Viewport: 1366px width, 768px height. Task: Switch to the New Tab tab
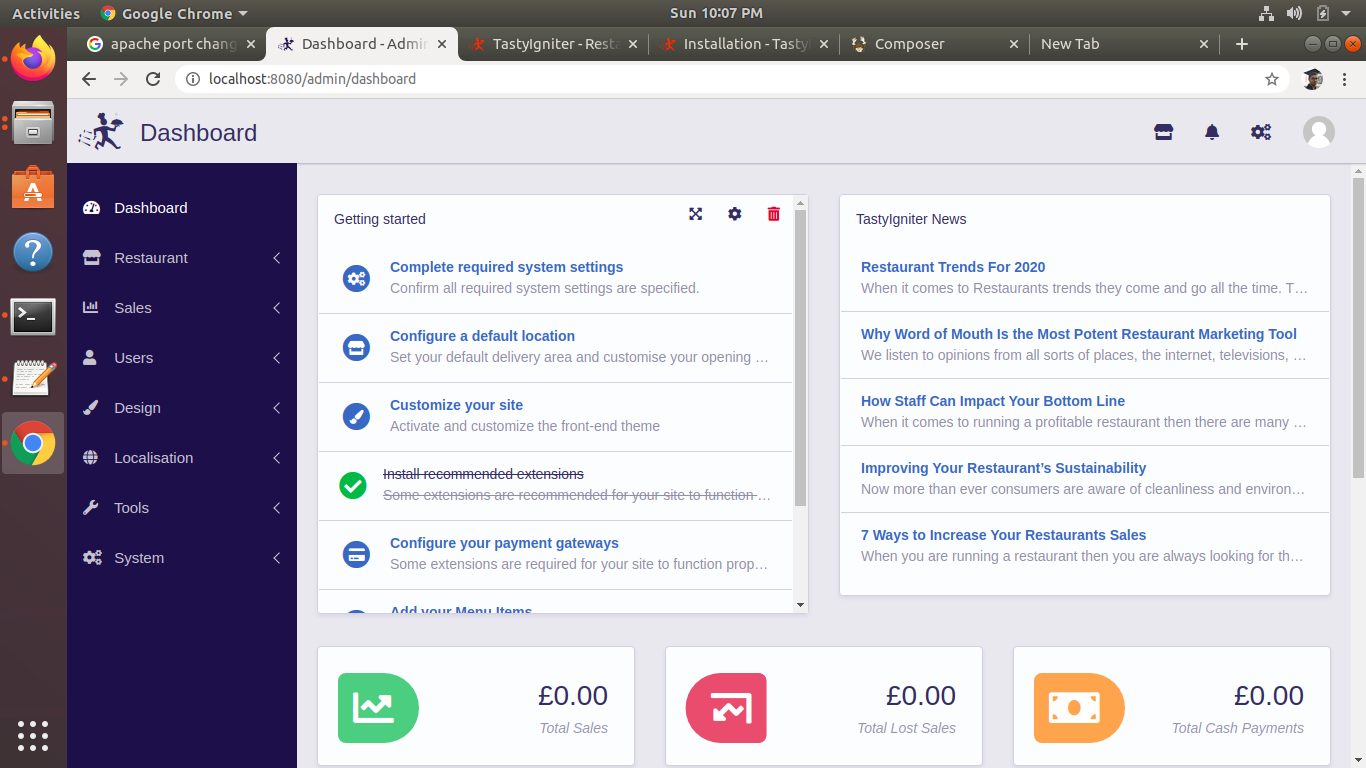(x=1125, y=44)
